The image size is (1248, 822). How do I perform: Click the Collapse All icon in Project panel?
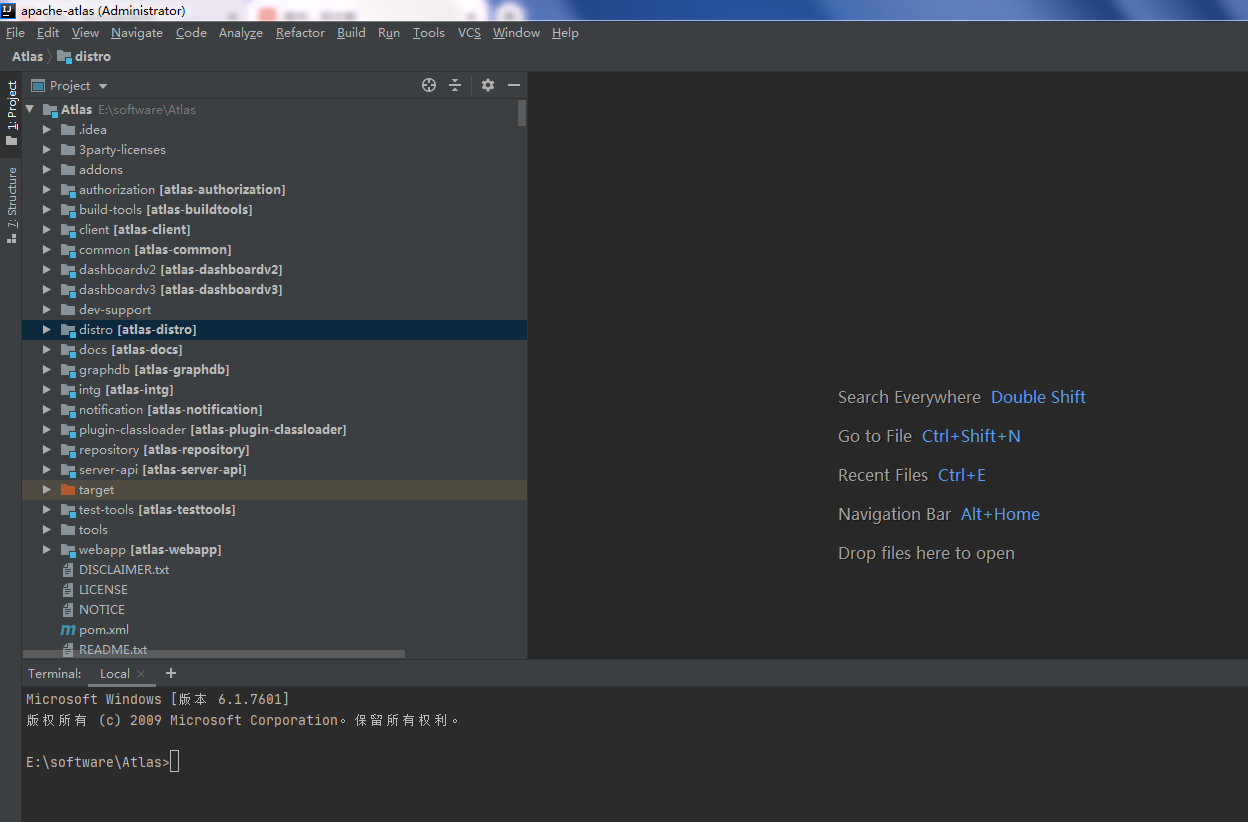coord(455,85)
